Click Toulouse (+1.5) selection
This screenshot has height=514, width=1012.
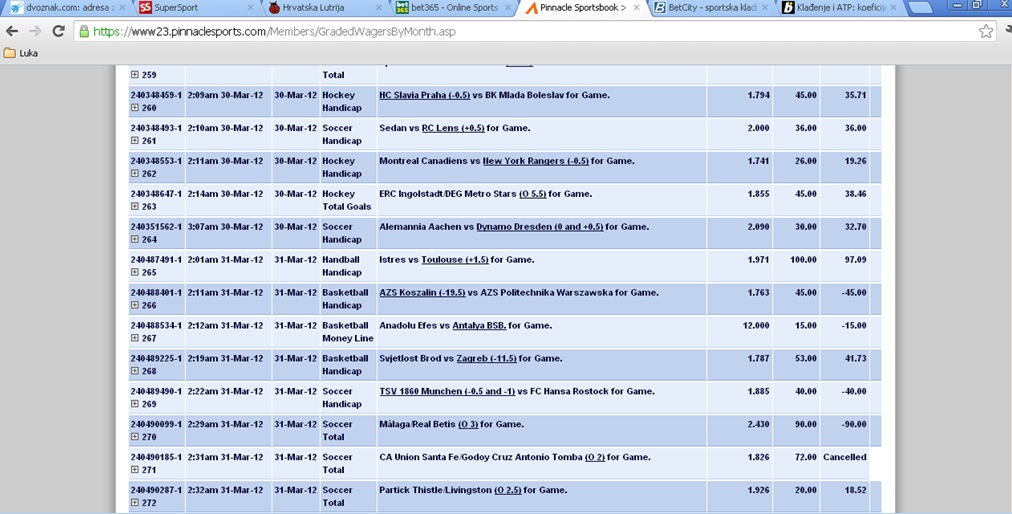[455, 260]
